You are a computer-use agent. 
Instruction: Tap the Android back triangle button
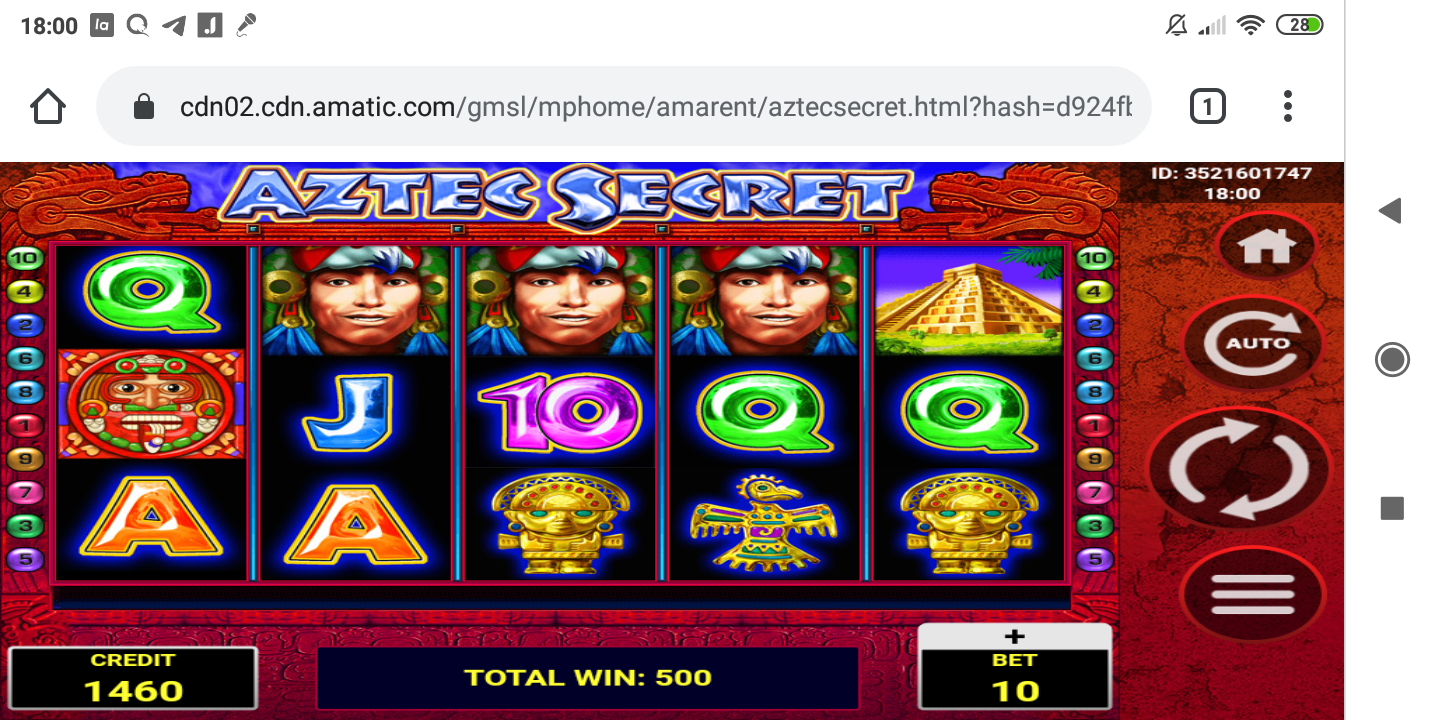tap(1391, 211)
